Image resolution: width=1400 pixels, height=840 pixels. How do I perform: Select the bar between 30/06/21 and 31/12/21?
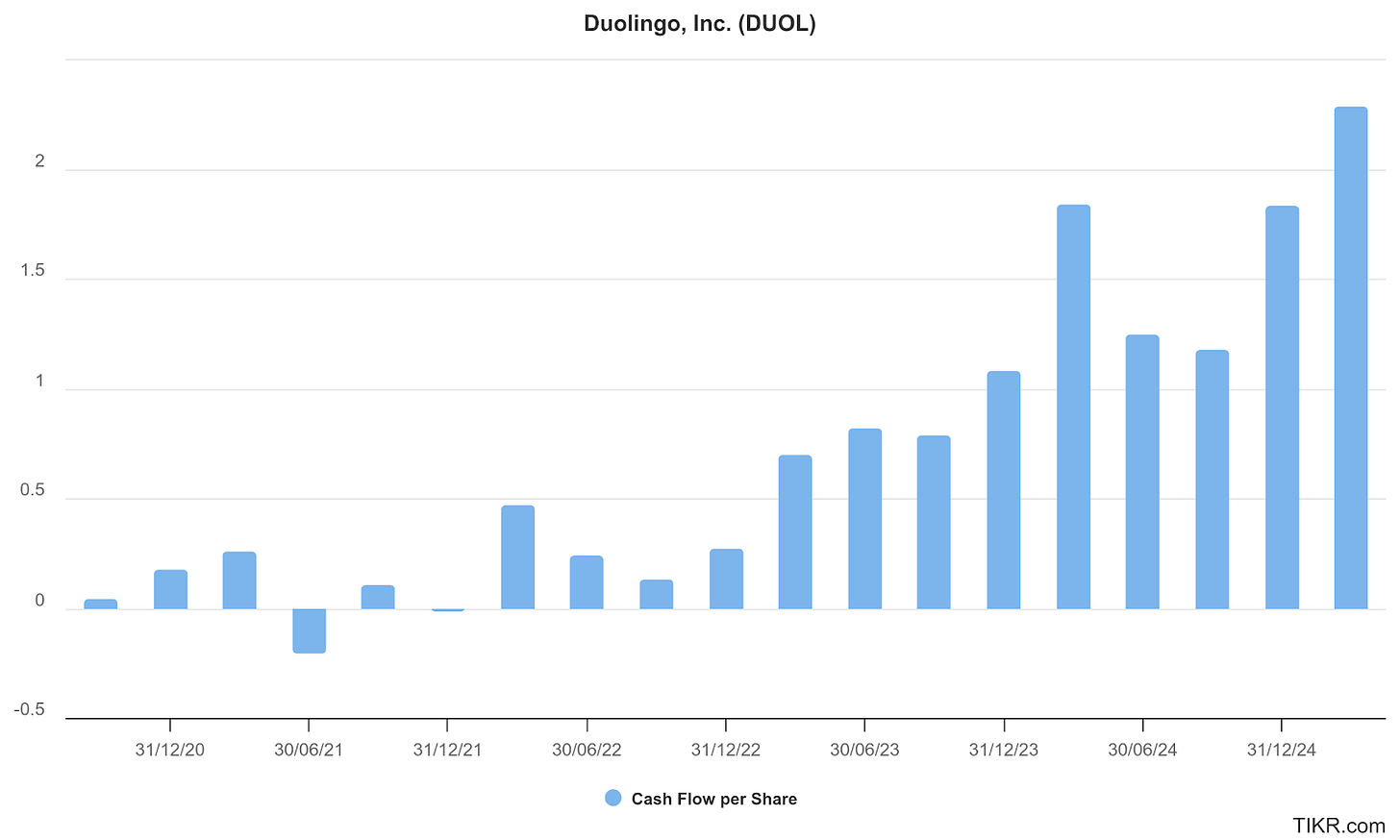coord(378,597)
